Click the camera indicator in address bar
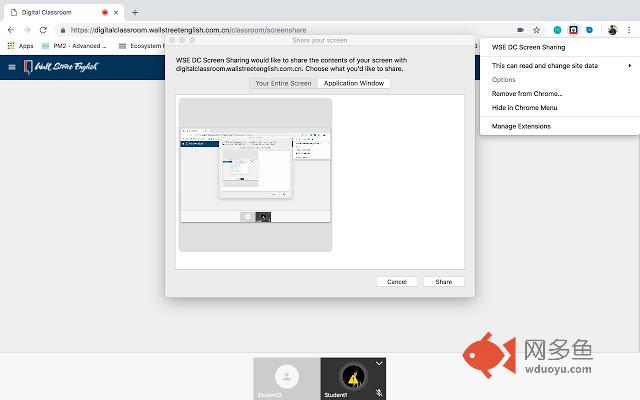The image size is (640, 400). click(520, 30)
